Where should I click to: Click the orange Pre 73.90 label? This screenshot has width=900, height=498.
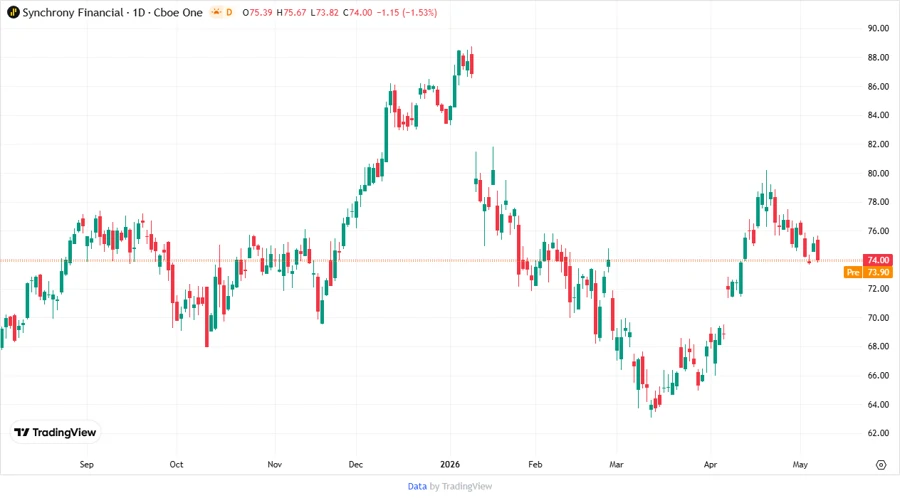pyautogui.click(x=868, y=272)
